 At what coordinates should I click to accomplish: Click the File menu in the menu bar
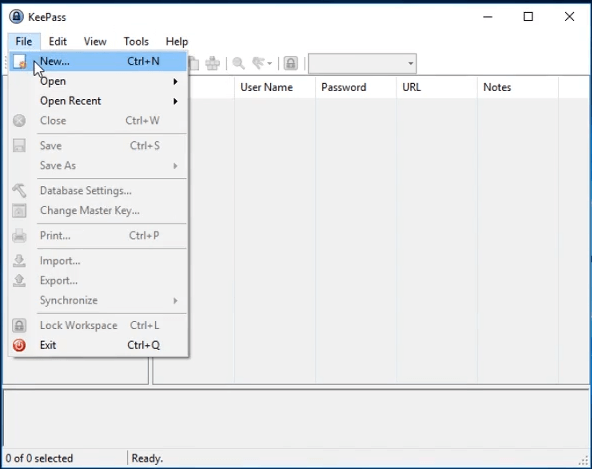pyautogui.click(x=24, y=41)
